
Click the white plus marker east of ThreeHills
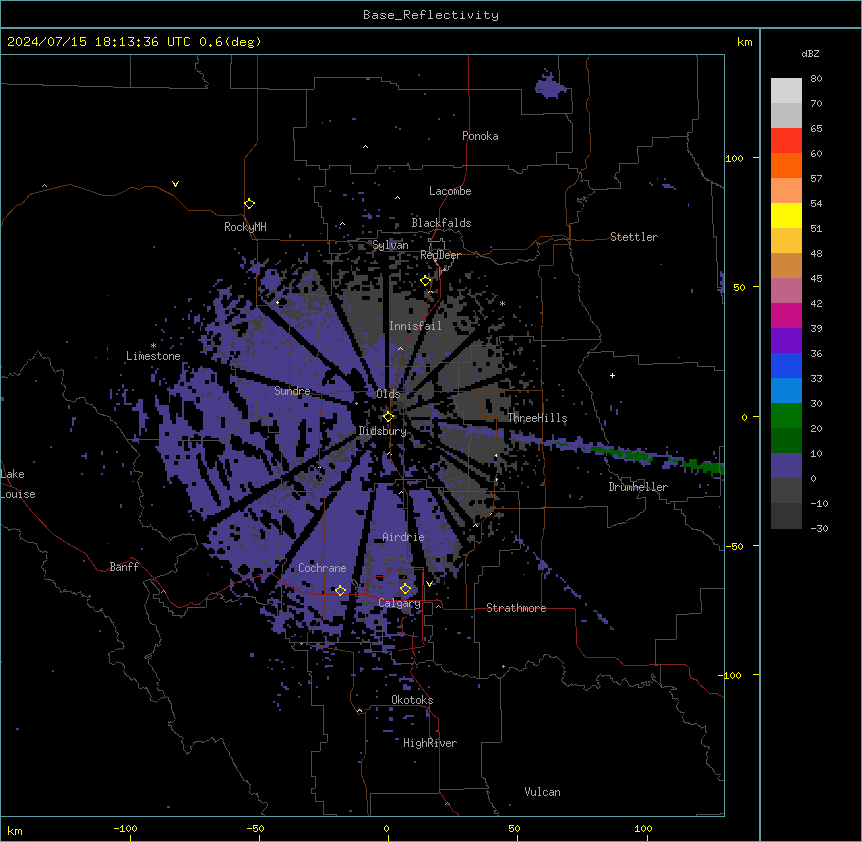tap(612, 376)
